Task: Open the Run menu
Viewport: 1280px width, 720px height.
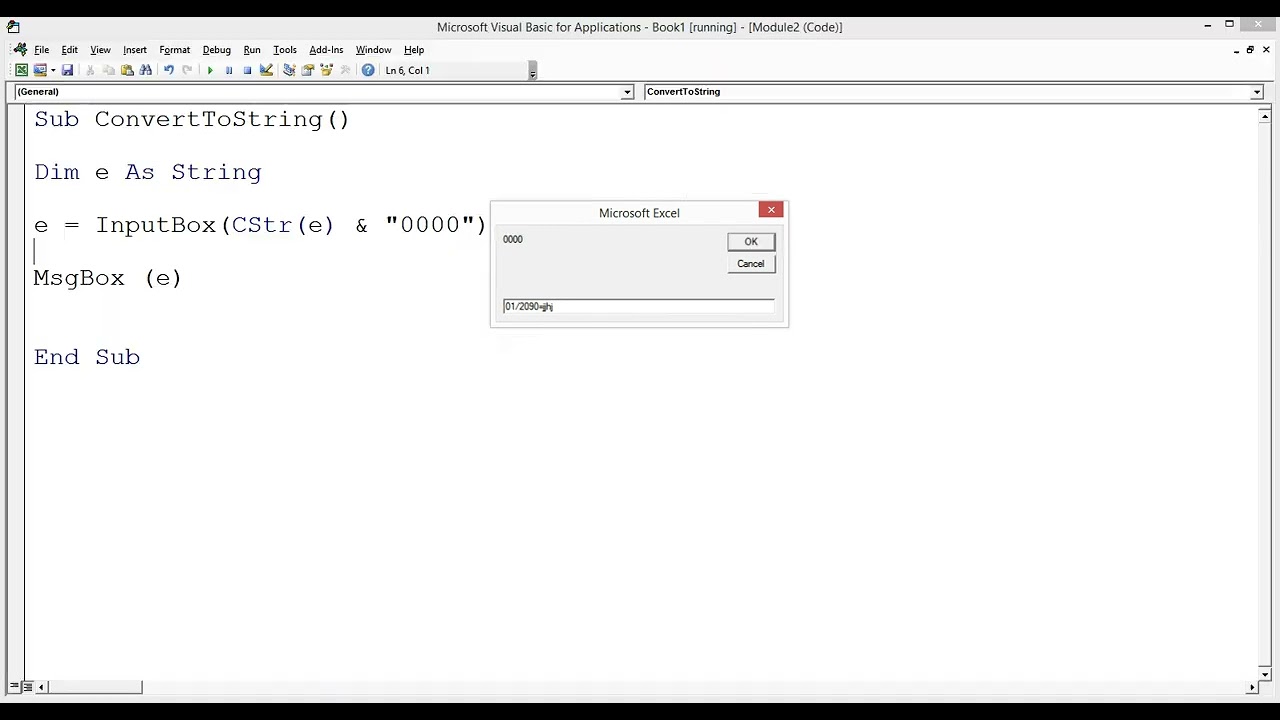Action: [252, 49]
